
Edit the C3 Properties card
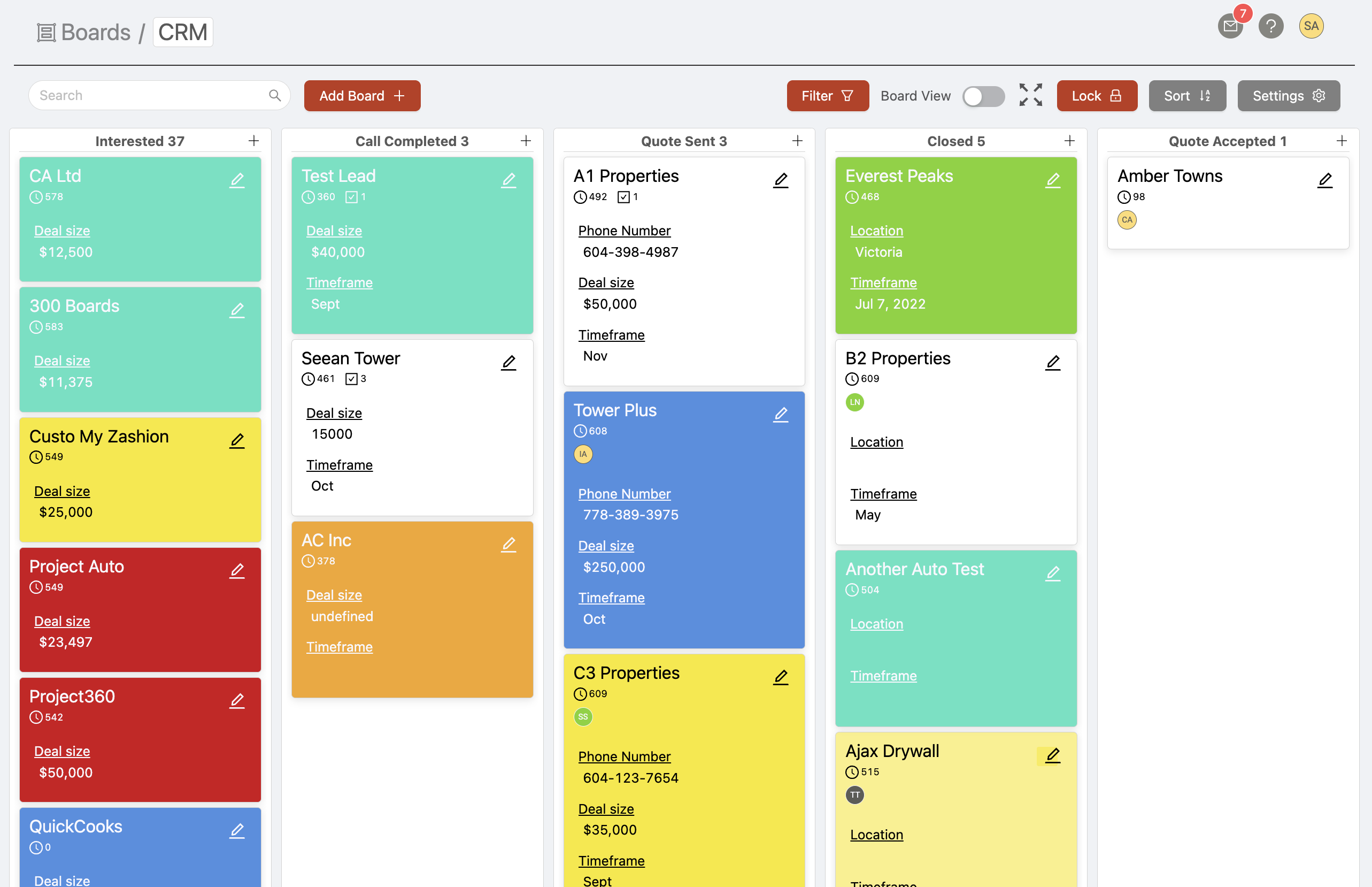tap(781, 677)
